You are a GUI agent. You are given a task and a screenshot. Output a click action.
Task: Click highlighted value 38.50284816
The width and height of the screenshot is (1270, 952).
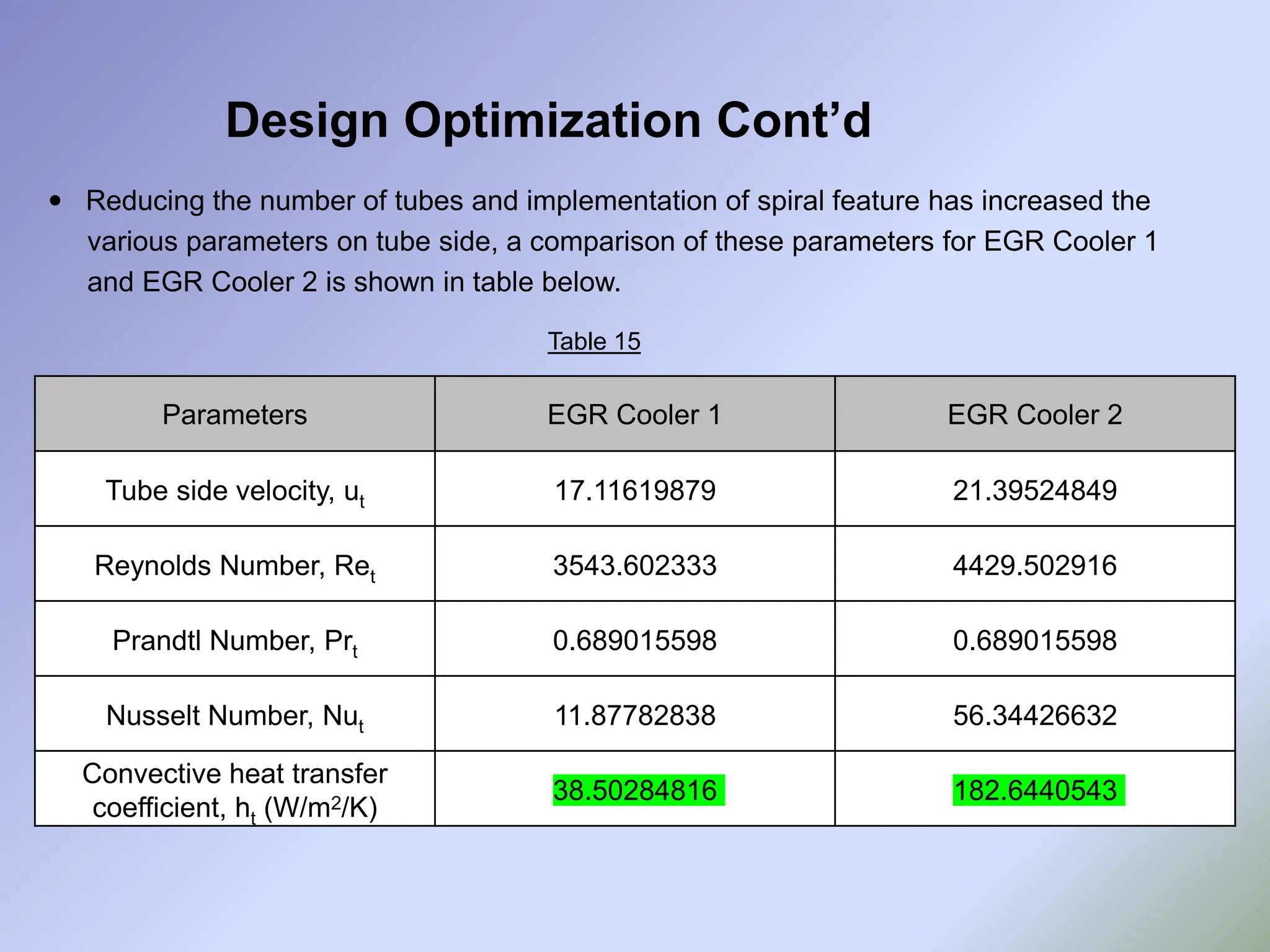pos(638,790)
